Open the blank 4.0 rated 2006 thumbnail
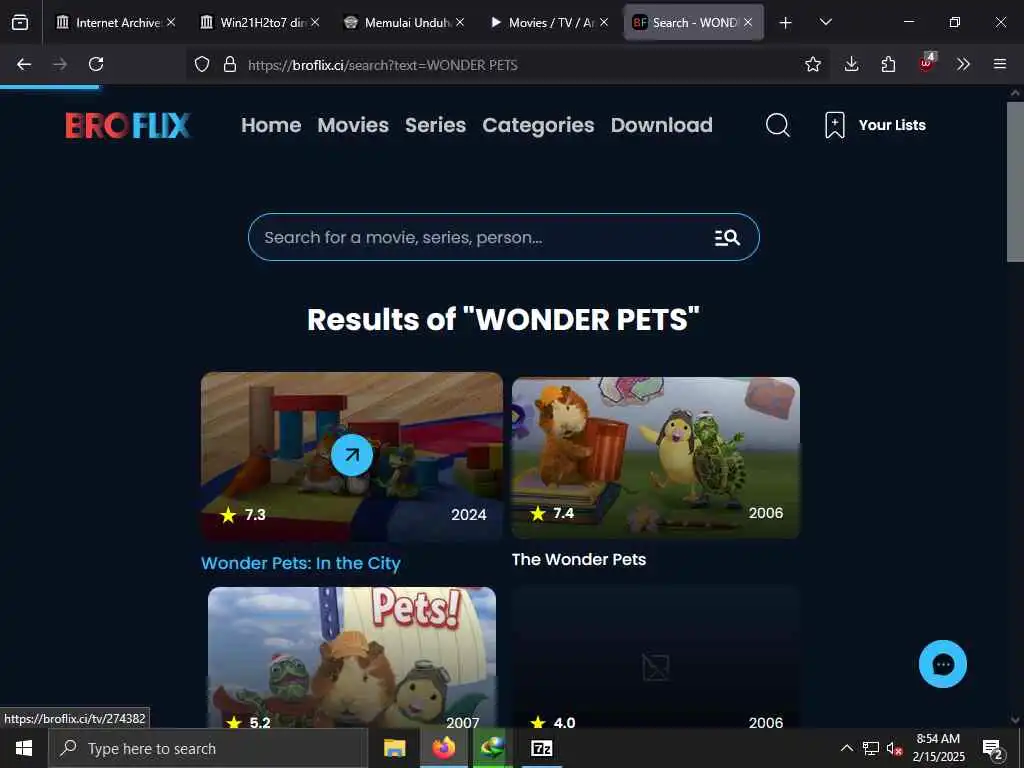 pyautogui.click(x=656, y=657)
